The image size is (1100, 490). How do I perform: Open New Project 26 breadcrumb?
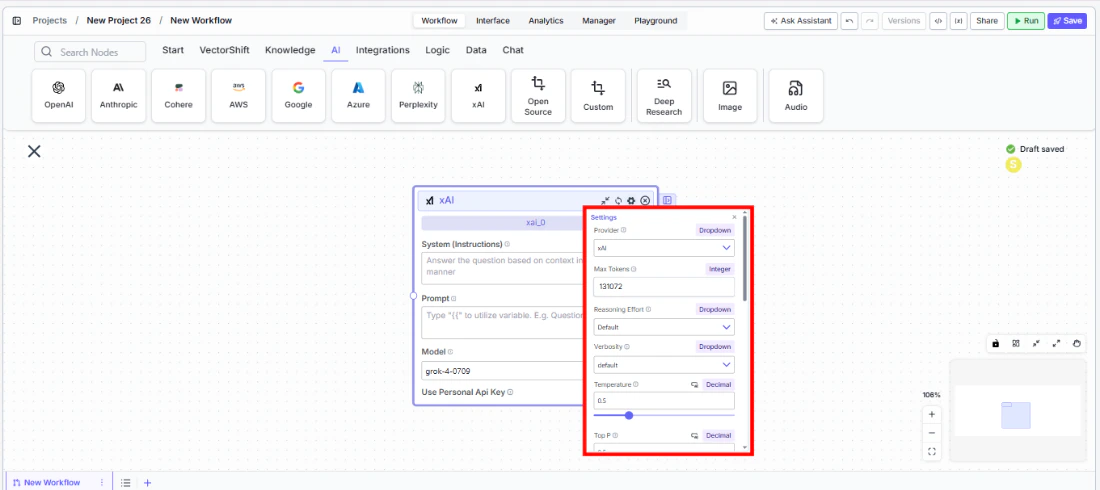click(119, 20)
